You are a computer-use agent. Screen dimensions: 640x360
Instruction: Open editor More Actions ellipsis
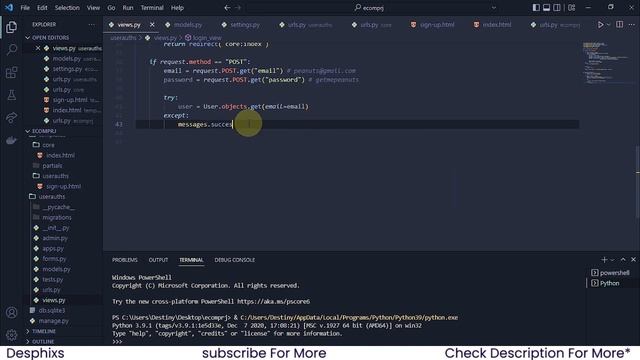click(x=631, y=24)
